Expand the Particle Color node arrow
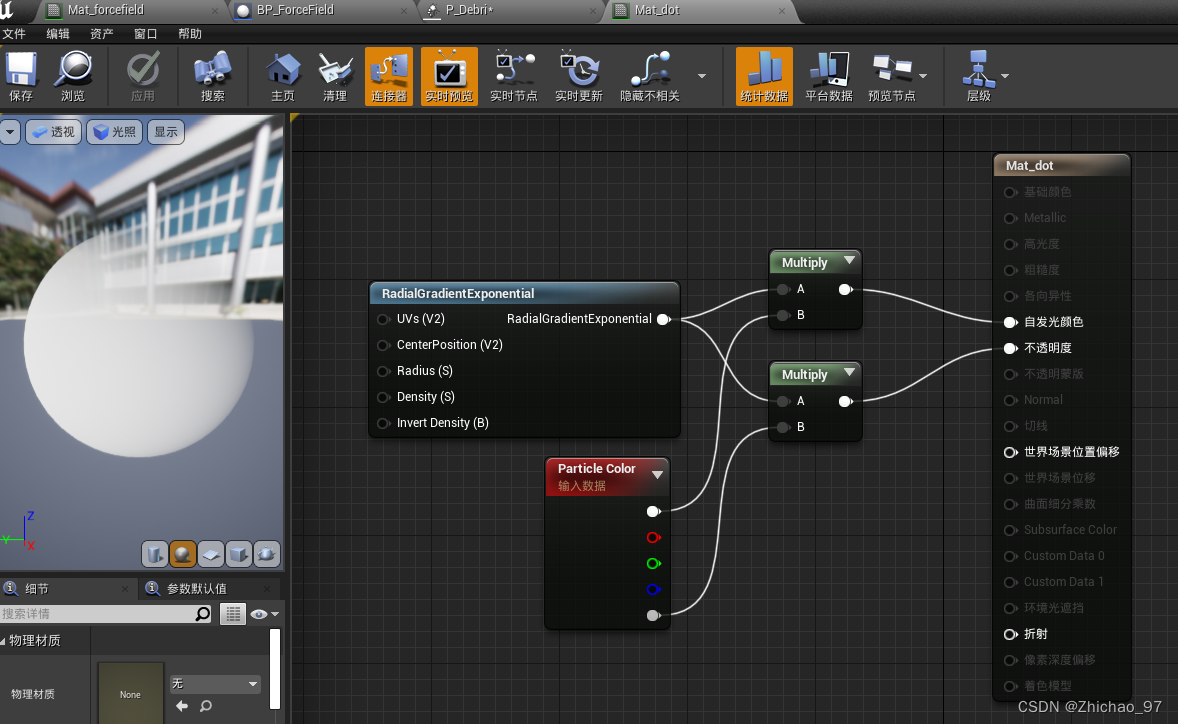Image resolution: width=1178 pixels, height=724 pixels. pos(657,475)
